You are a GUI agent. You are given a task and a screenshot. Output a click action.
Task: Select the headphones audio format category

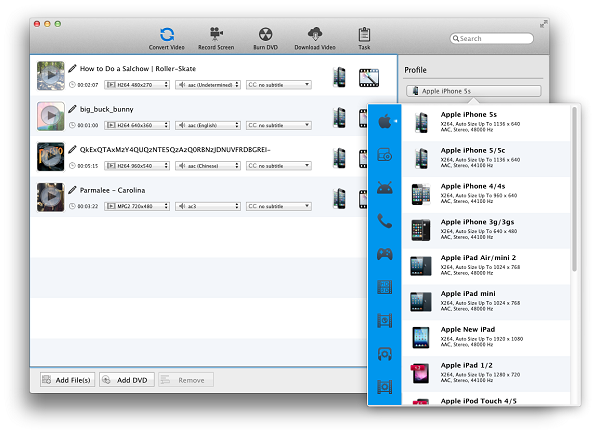tap(385, 354)
